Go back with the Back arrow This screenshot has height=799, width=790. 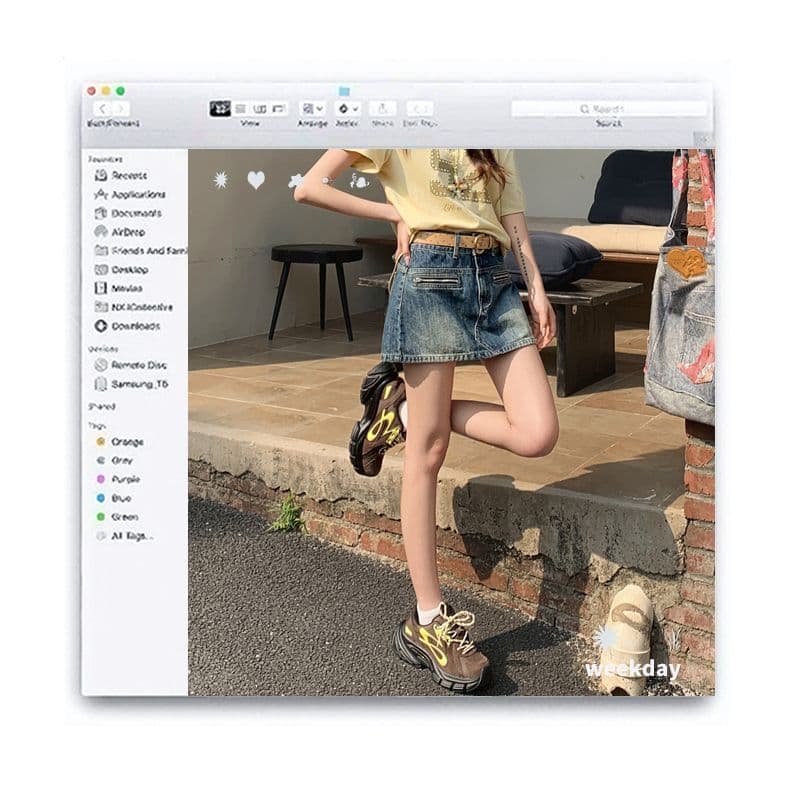tap(102, 109)
